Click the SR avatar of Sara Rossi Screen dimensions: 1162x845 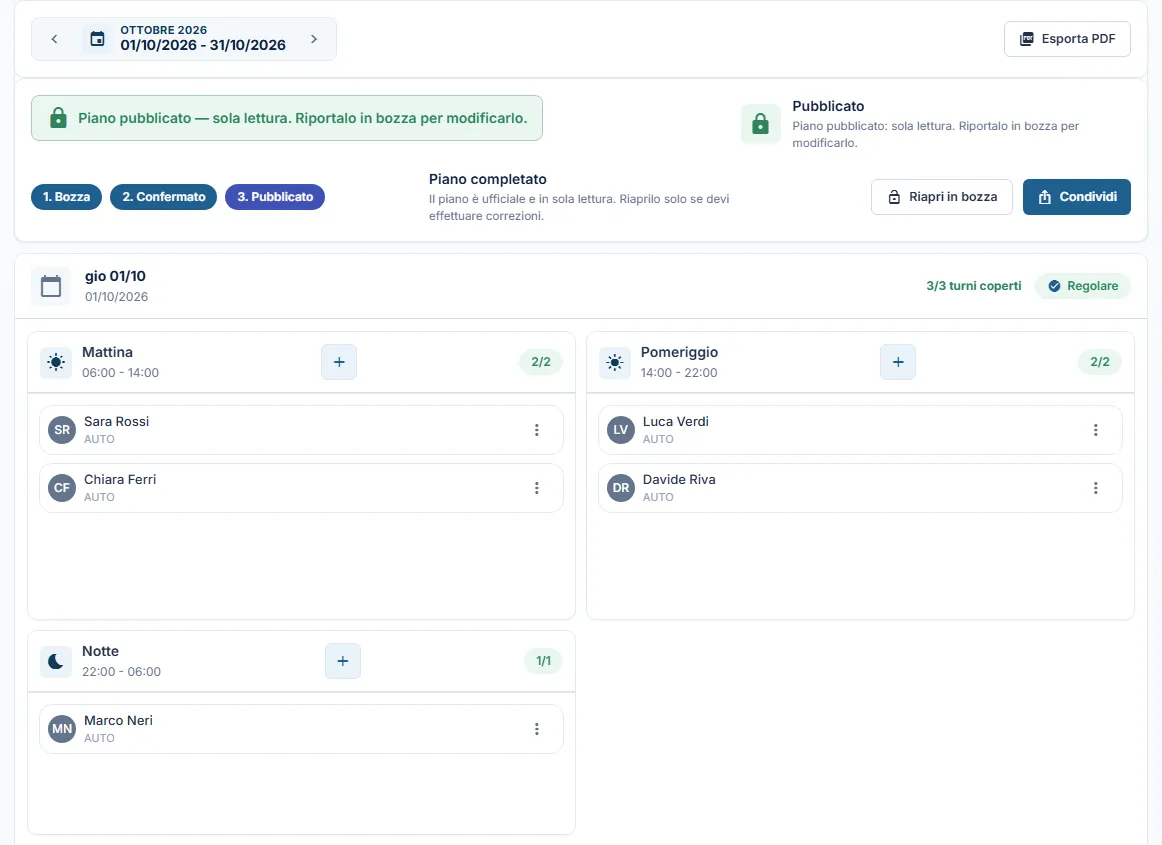pos(62,430)
